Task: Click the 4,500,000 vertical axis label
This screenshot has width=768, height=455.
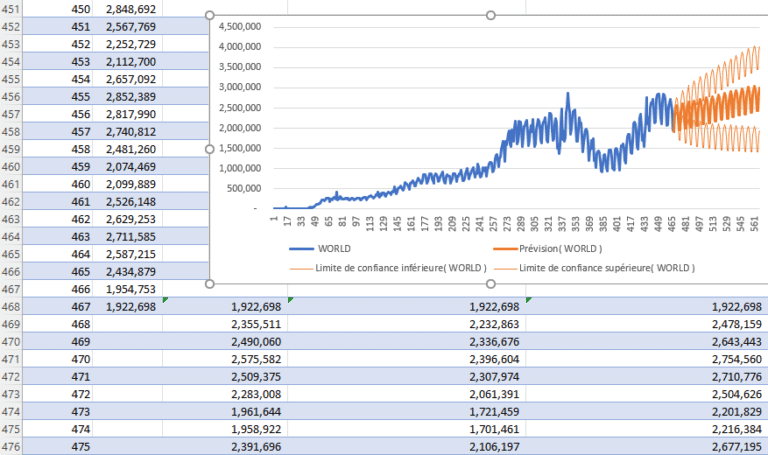Action: [x=239, y=26]
